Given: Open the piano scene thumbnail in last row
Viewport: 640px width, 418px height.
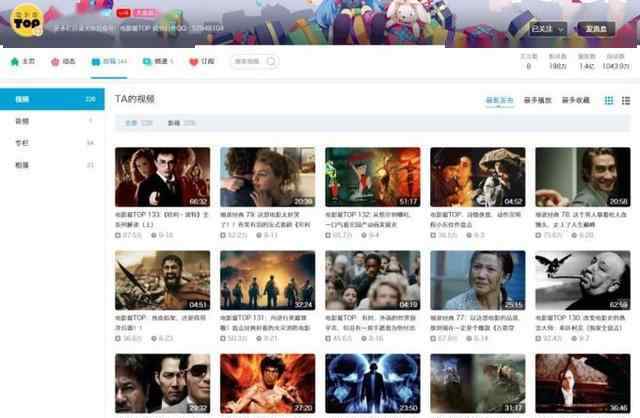Looking at the screenshot, I should 583,384.
